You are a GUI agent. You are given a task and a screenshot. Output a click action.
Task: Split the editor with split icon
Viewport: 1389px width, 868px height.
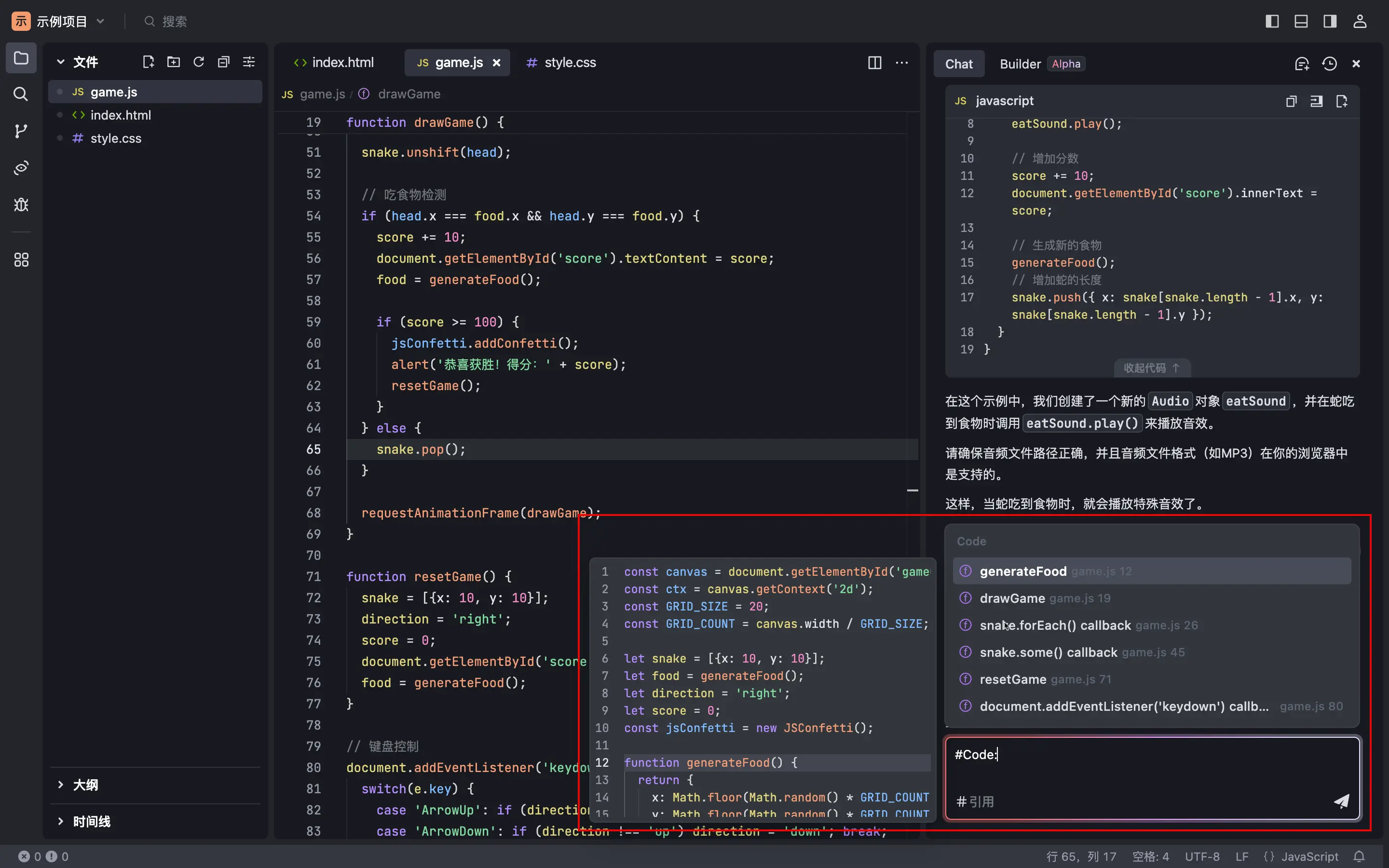coord(874,63)
